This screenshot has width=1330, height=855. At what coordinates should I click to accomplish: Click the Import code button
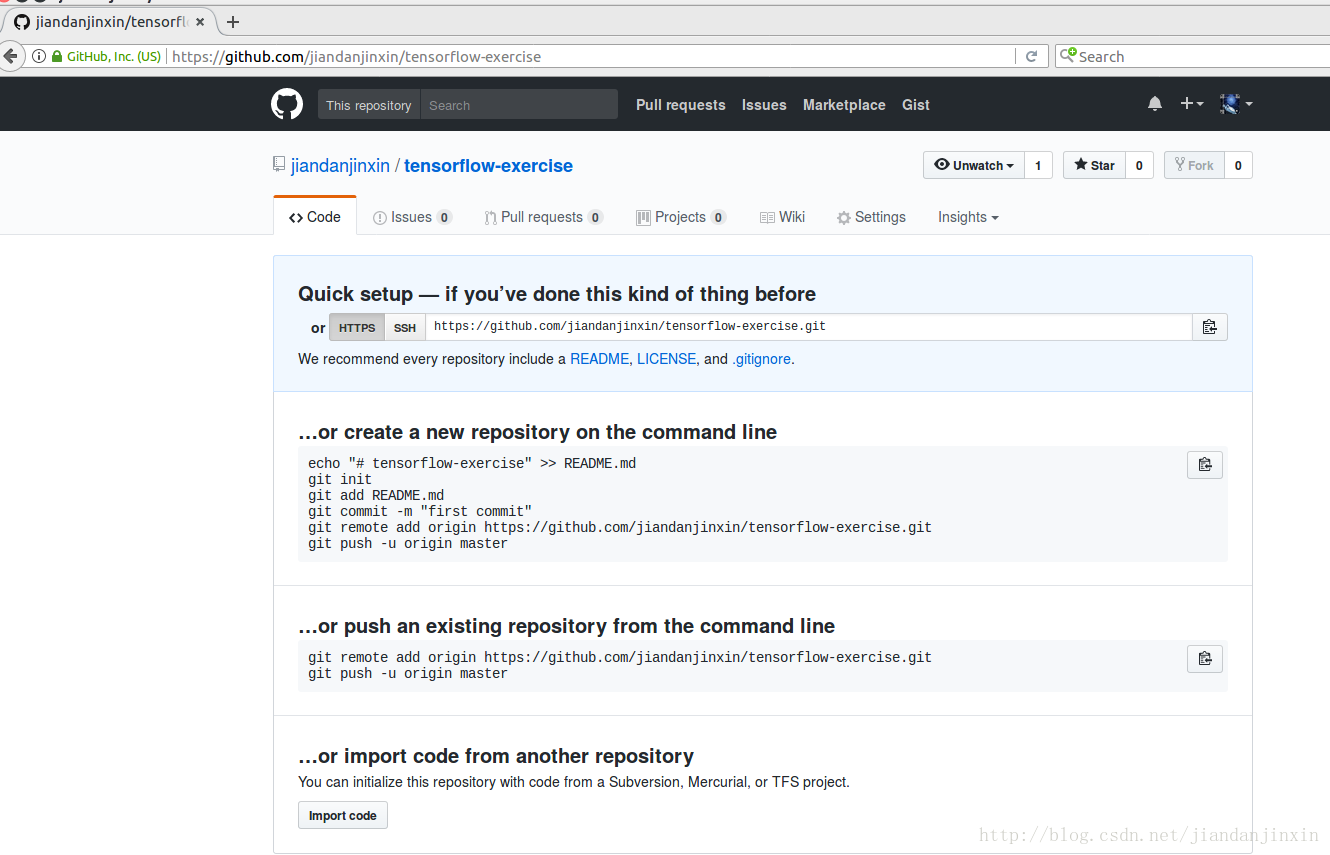click(343, 815)
